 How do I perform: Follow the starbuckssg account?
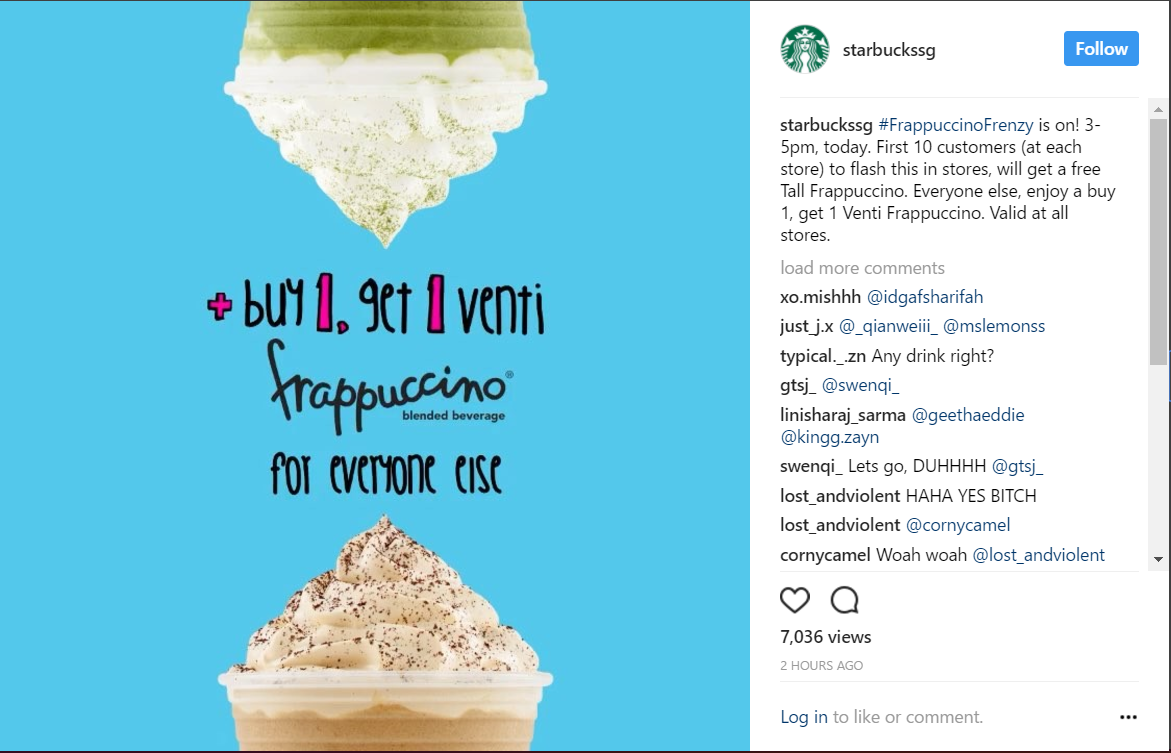click(x=1101, y=49)
